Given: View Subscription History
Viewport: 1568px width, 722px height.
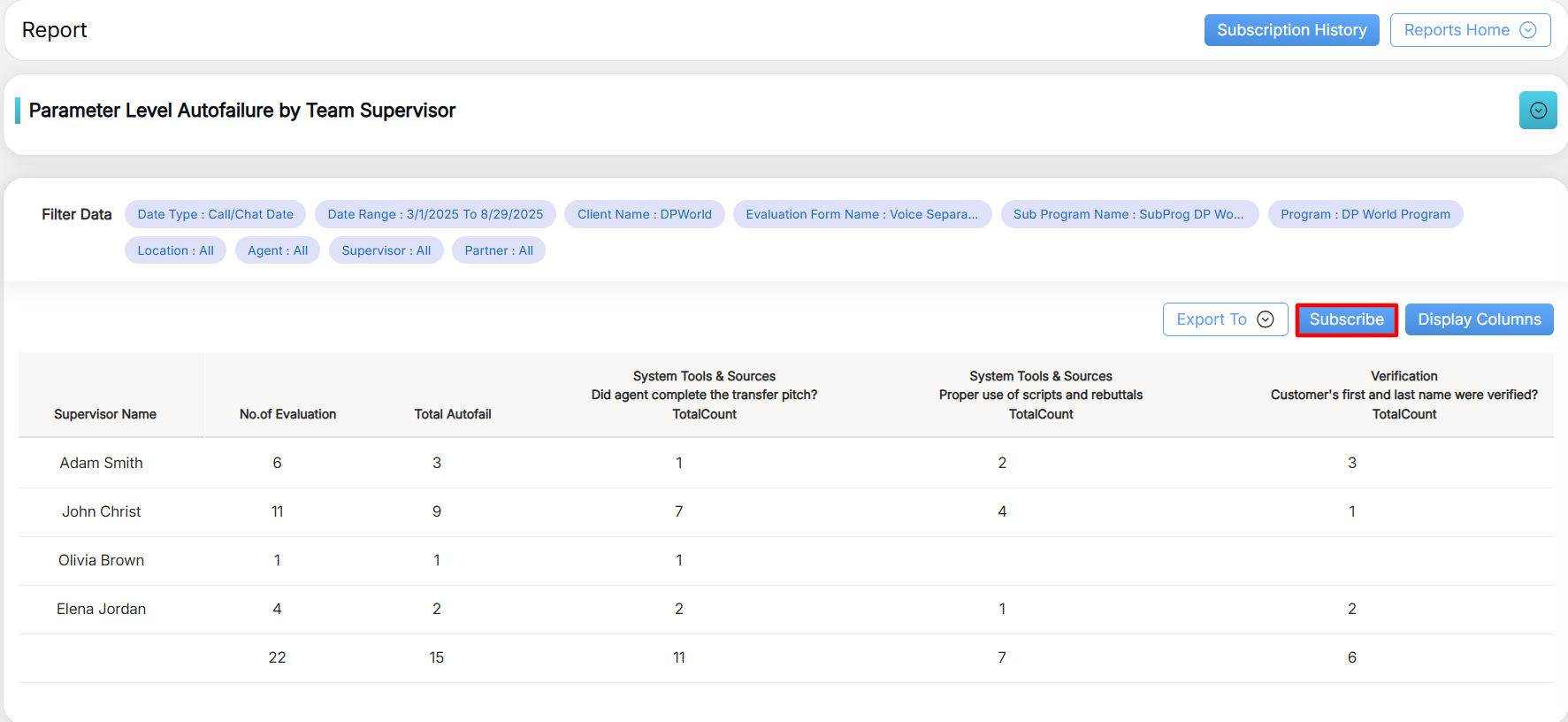Looking at the screenshot, I should click(x=1290, y=30).
